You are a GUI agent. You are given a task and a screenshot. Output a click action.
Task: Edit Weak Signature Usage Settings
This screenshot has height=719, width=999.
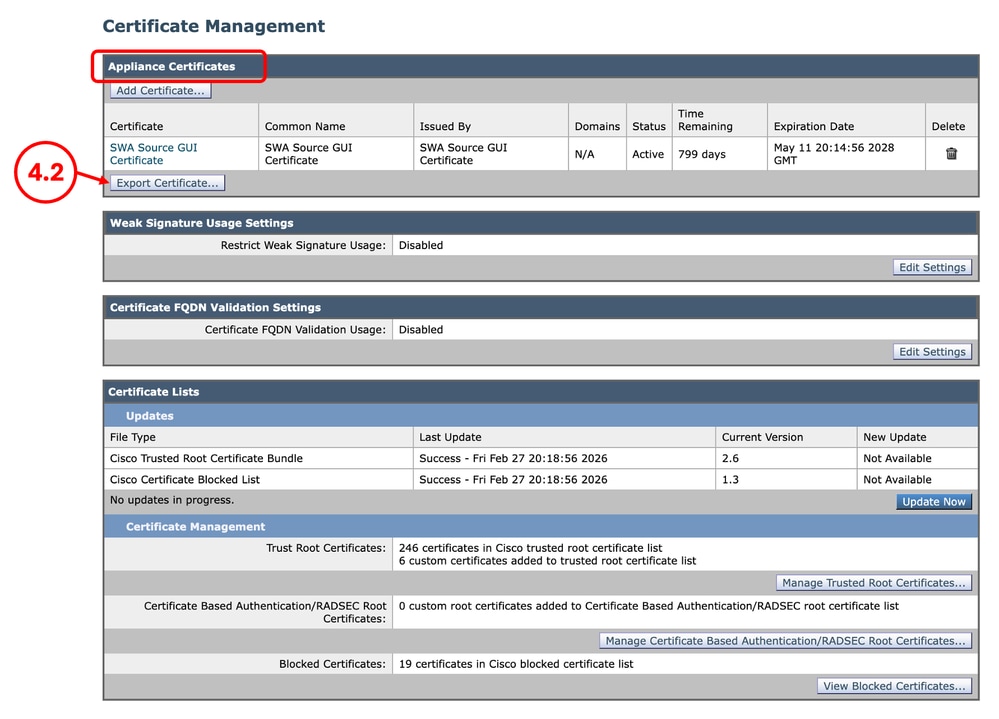click(932, 267)
